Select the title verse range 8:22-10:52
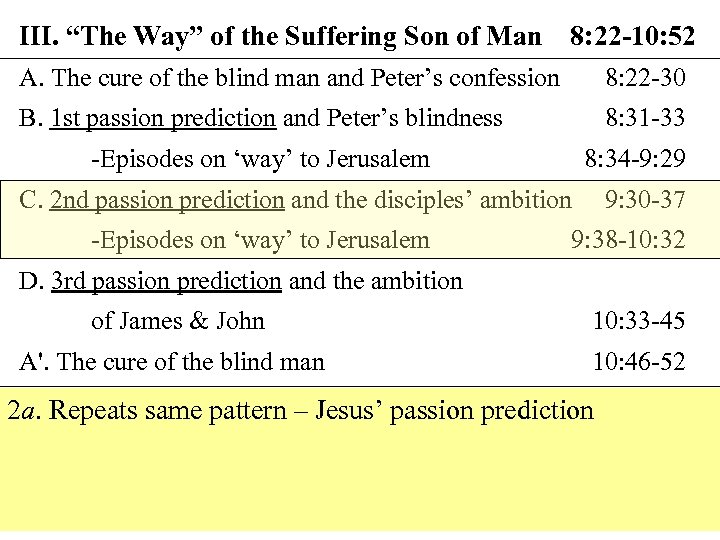 (632, 37)
